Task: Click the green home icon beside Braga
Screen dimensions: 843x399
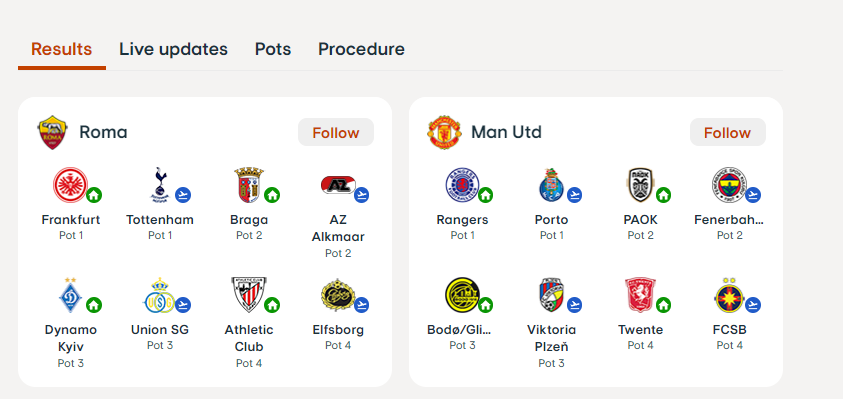Action: [272, 195]
